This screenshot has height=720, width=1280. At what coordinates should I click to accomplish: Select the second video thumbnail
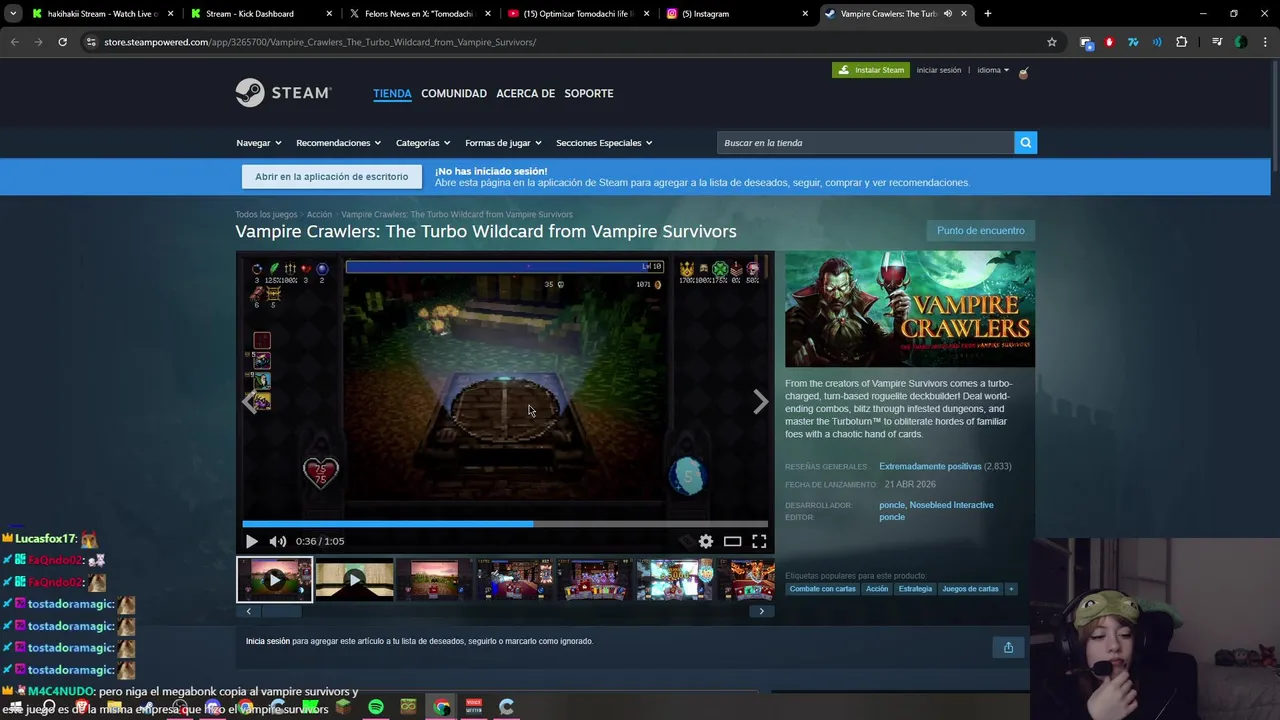(354, 580)
